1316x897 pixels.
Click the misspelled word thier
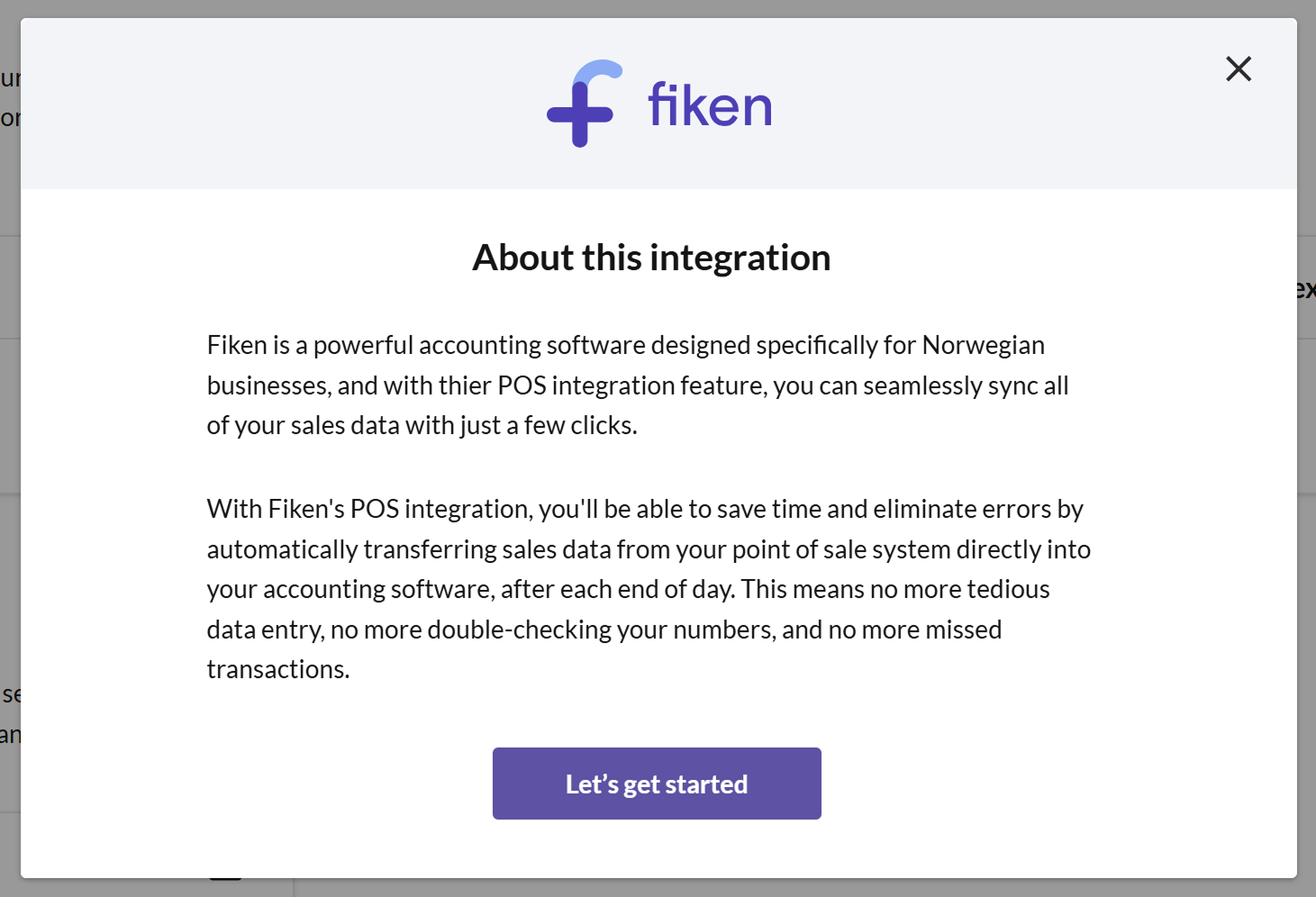pos(465,385)
